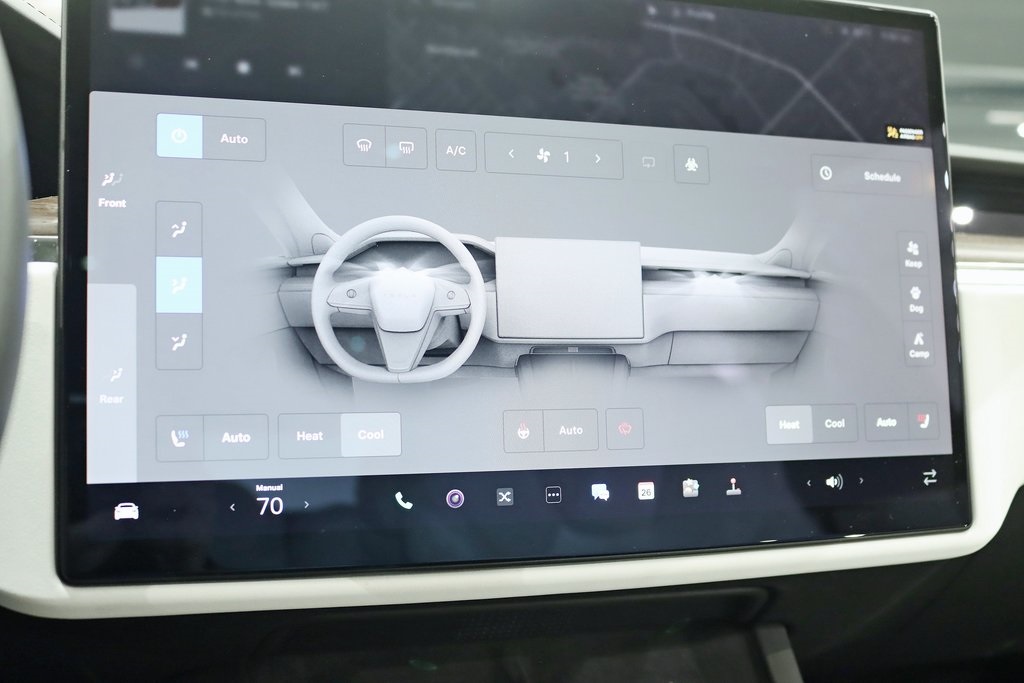
Task: Open the Calendar app icon
Action: pyautogui.click(x=646, y=491)
